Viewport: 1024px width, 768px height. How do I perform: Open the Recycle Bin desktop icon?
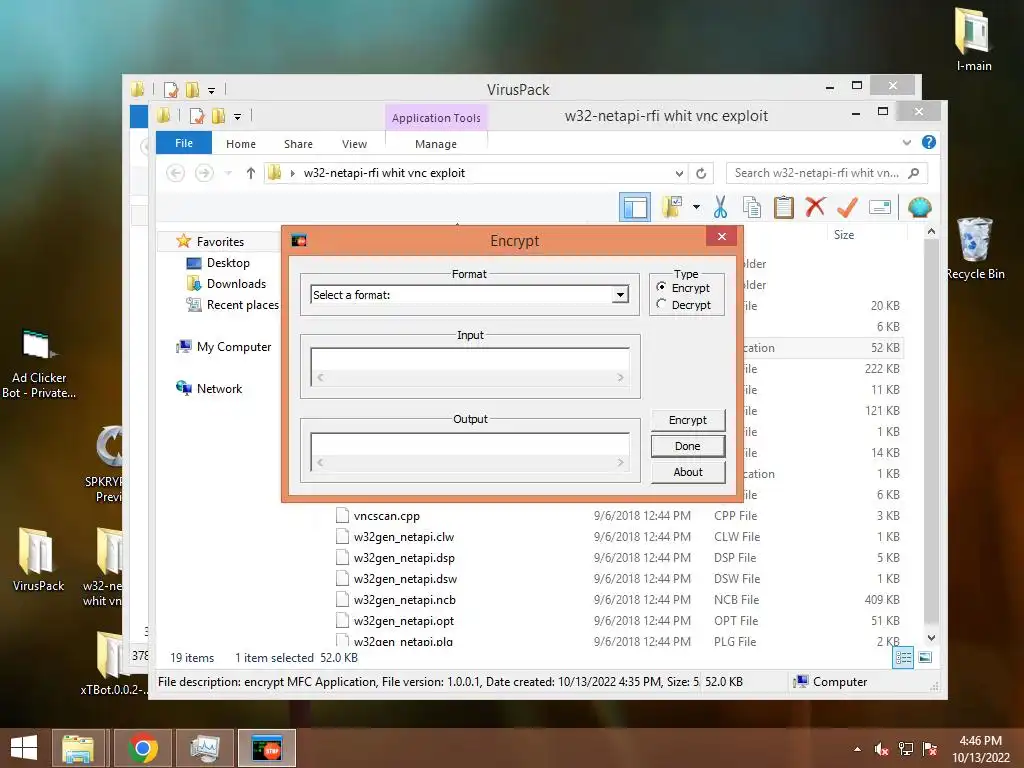(x=975, y=248)
